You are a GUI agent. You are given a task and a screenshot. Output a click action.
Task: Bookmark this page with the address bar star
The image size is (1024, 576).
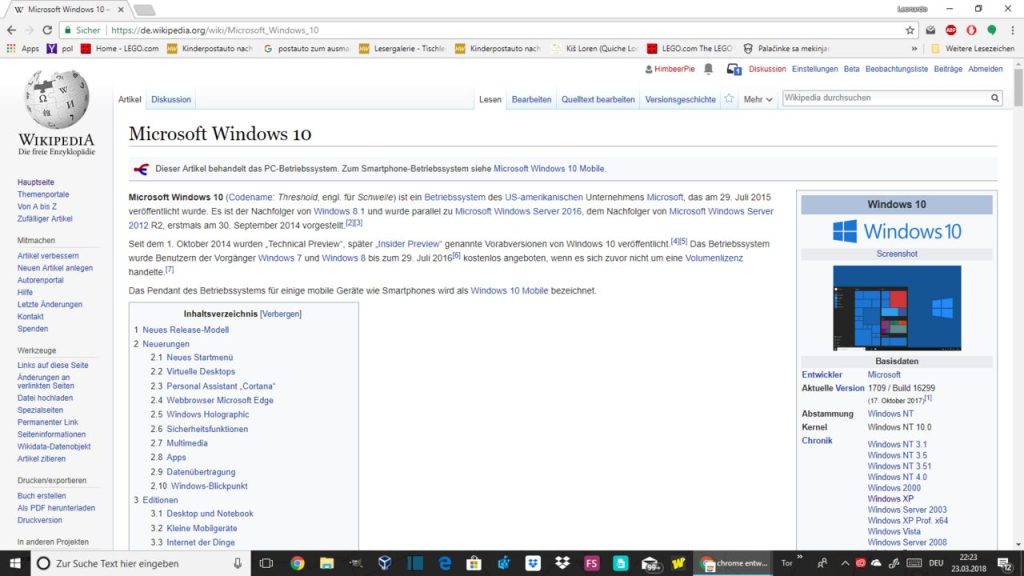pos(910,30)
